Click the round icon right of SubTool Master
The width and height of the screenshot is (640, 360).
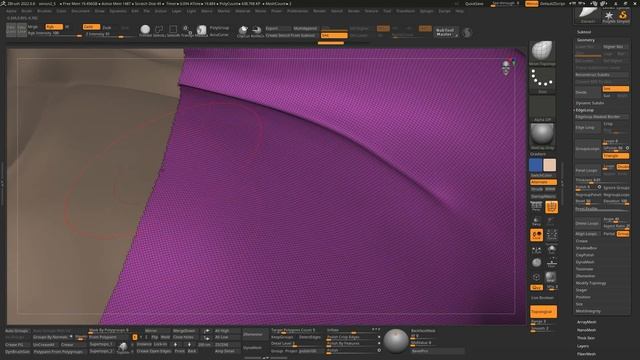click(467, 32)
